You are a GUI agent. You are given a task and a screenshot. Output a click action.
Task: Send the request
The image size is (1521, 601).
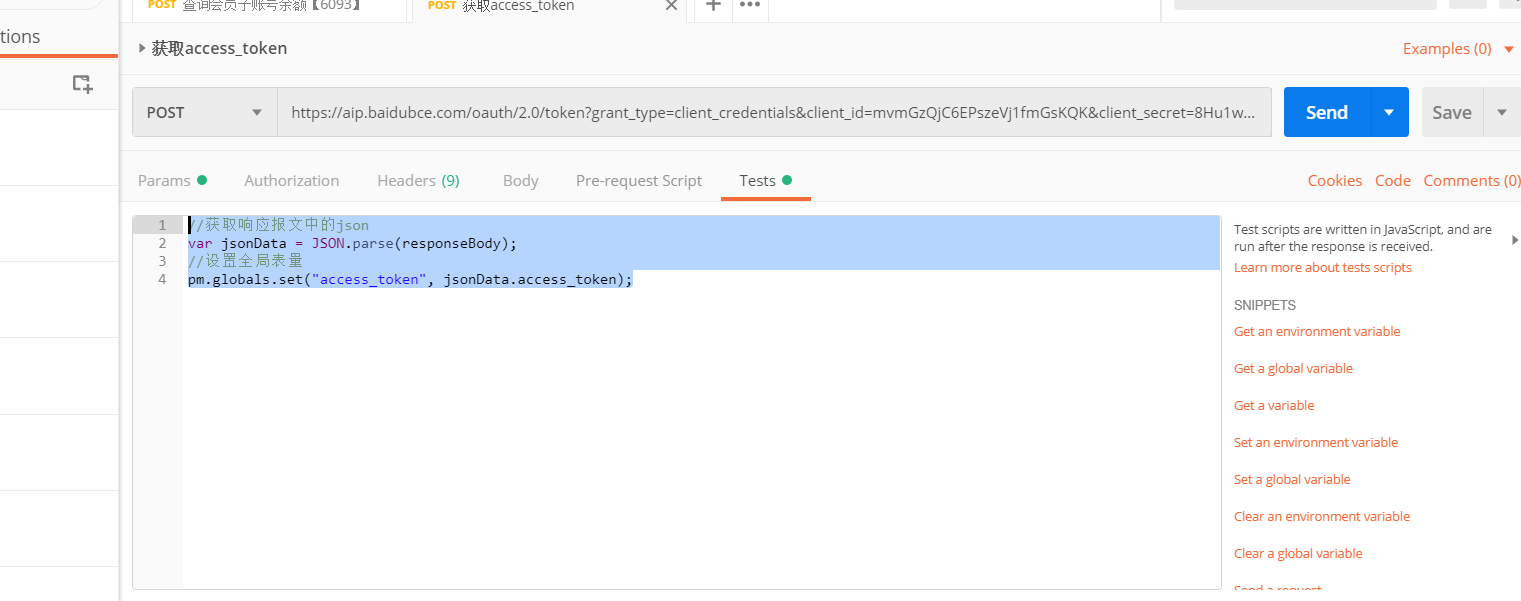1327,112
